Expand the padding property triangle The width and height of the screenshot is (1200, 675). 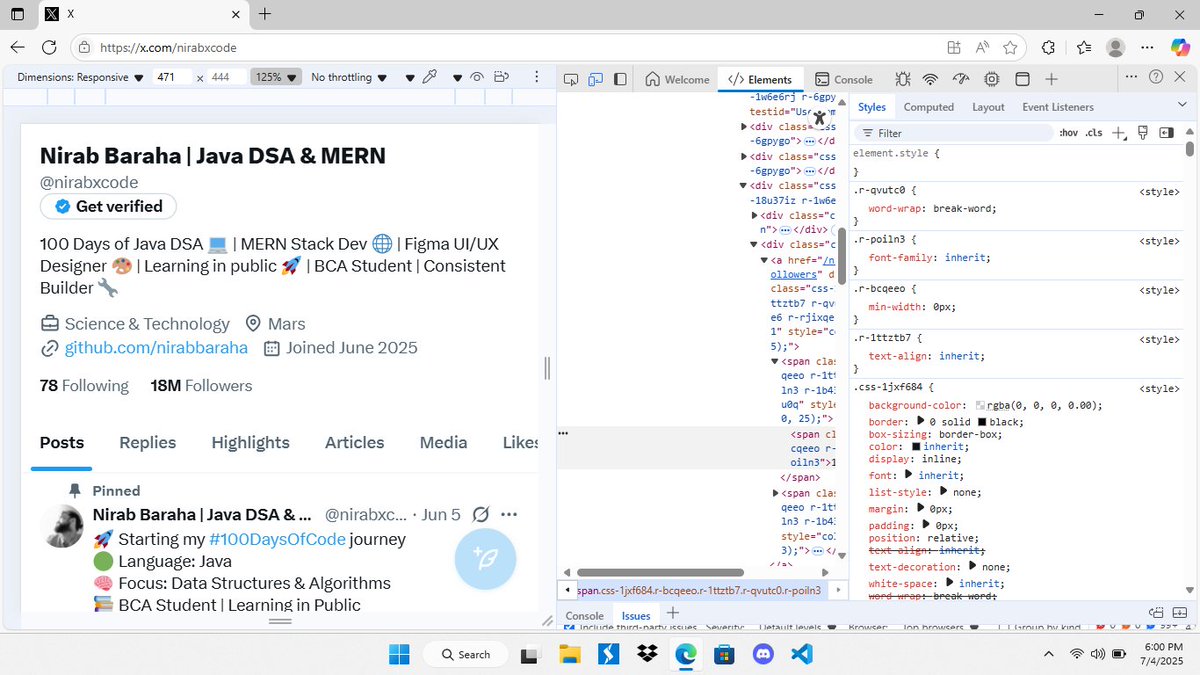point(926,525)
